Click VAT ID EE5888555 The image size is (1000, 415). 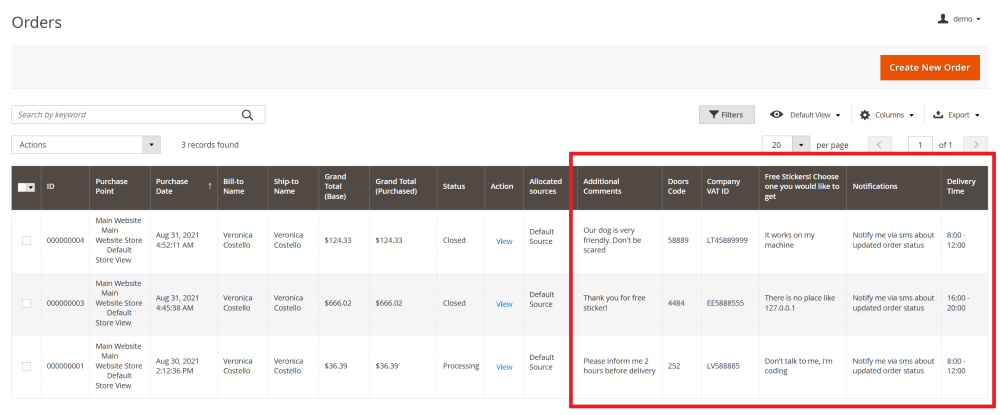tap(725, 303)
